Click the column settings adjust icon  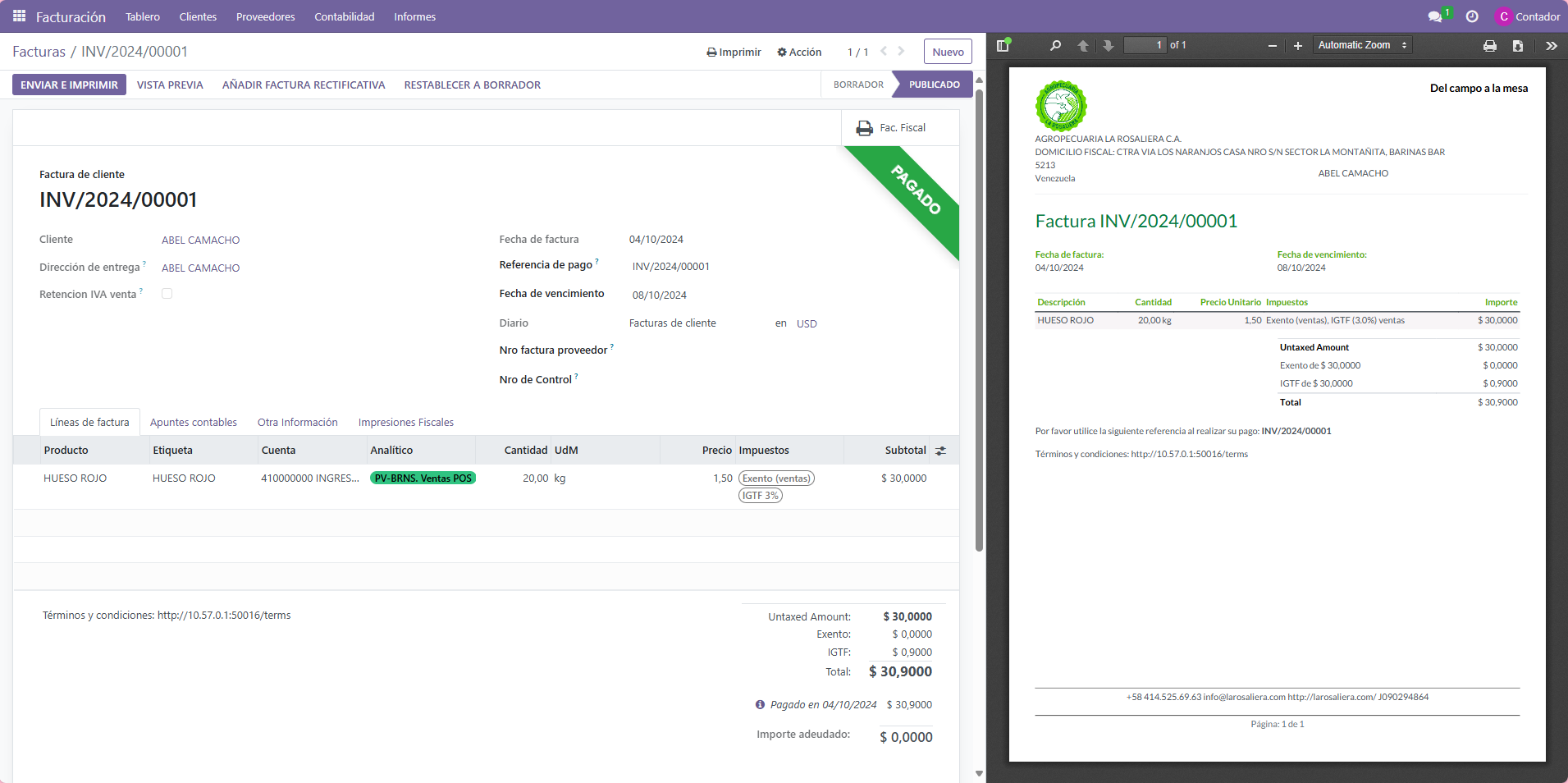click(941, 451)
